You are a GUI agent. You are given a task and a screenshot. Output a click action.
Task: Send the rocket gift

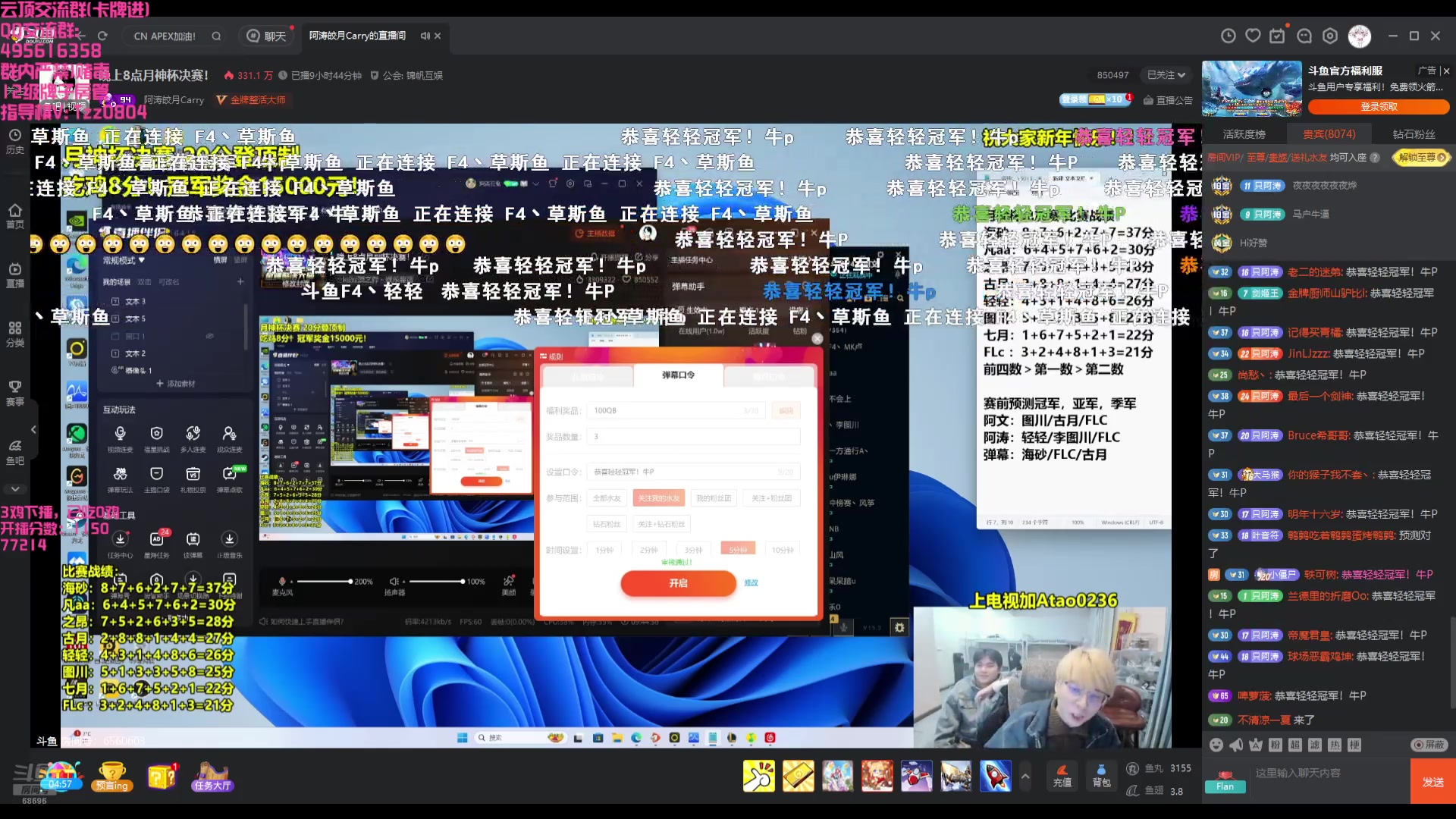(x=996, y=776)
